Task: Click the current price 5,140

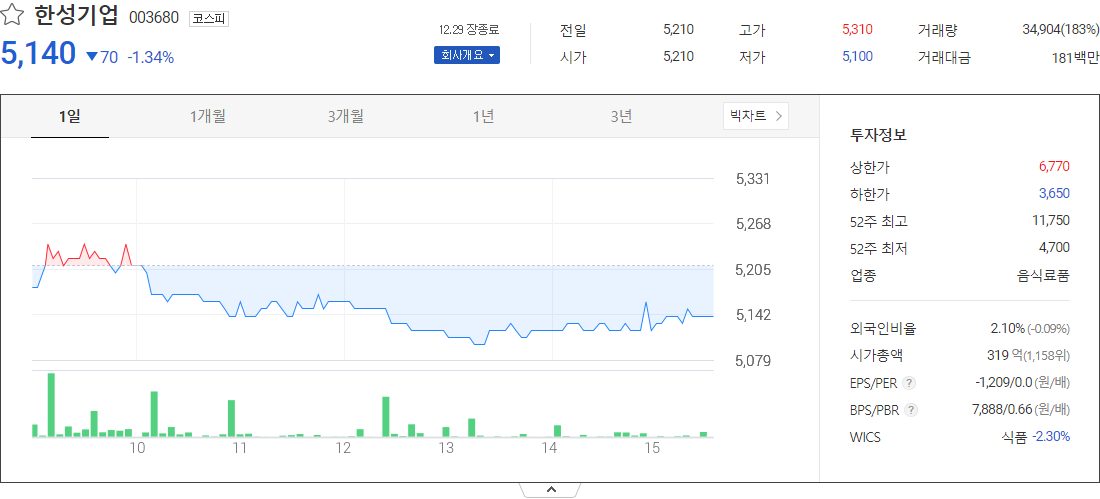Action: 38,53
